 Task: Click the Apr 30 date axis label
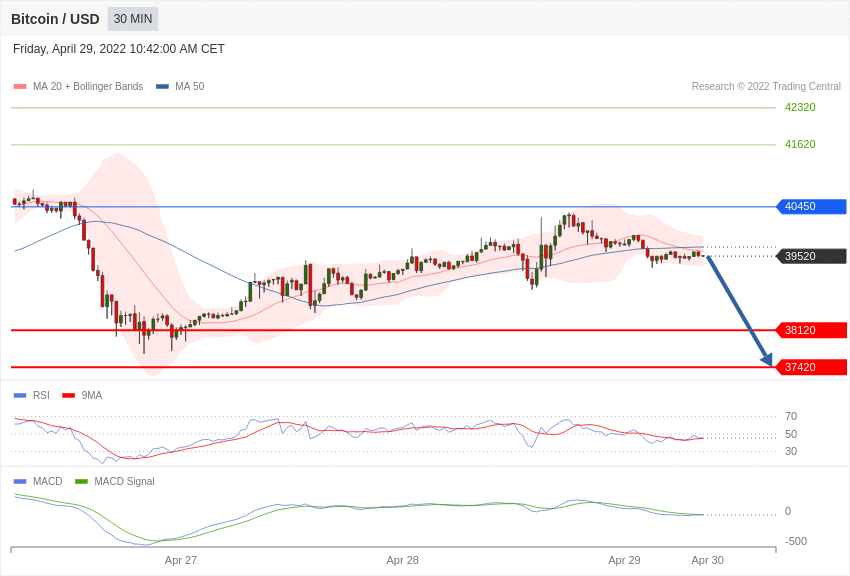tap(707, 560)
